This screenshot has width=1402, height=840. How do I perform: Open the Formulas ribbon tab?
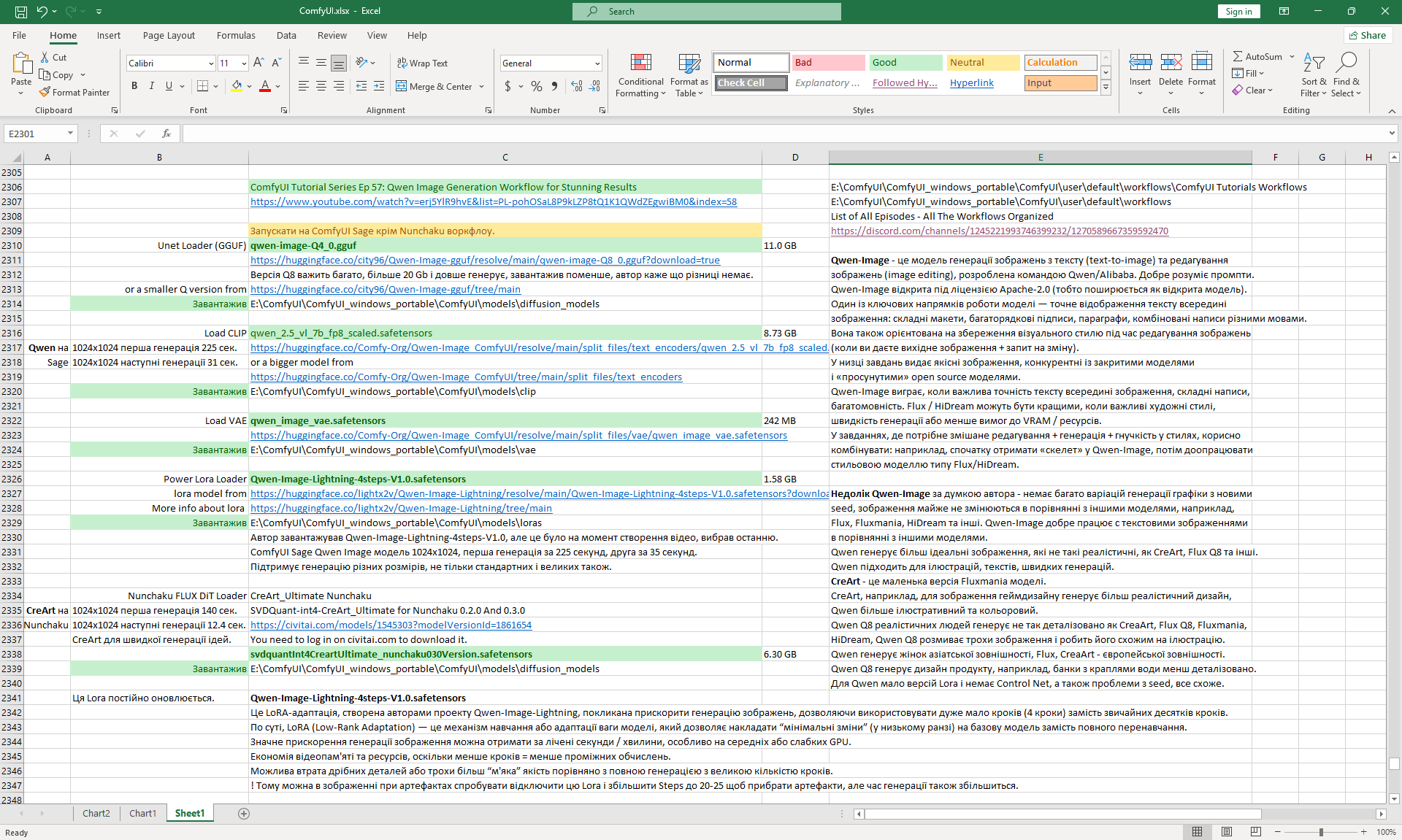235,35
